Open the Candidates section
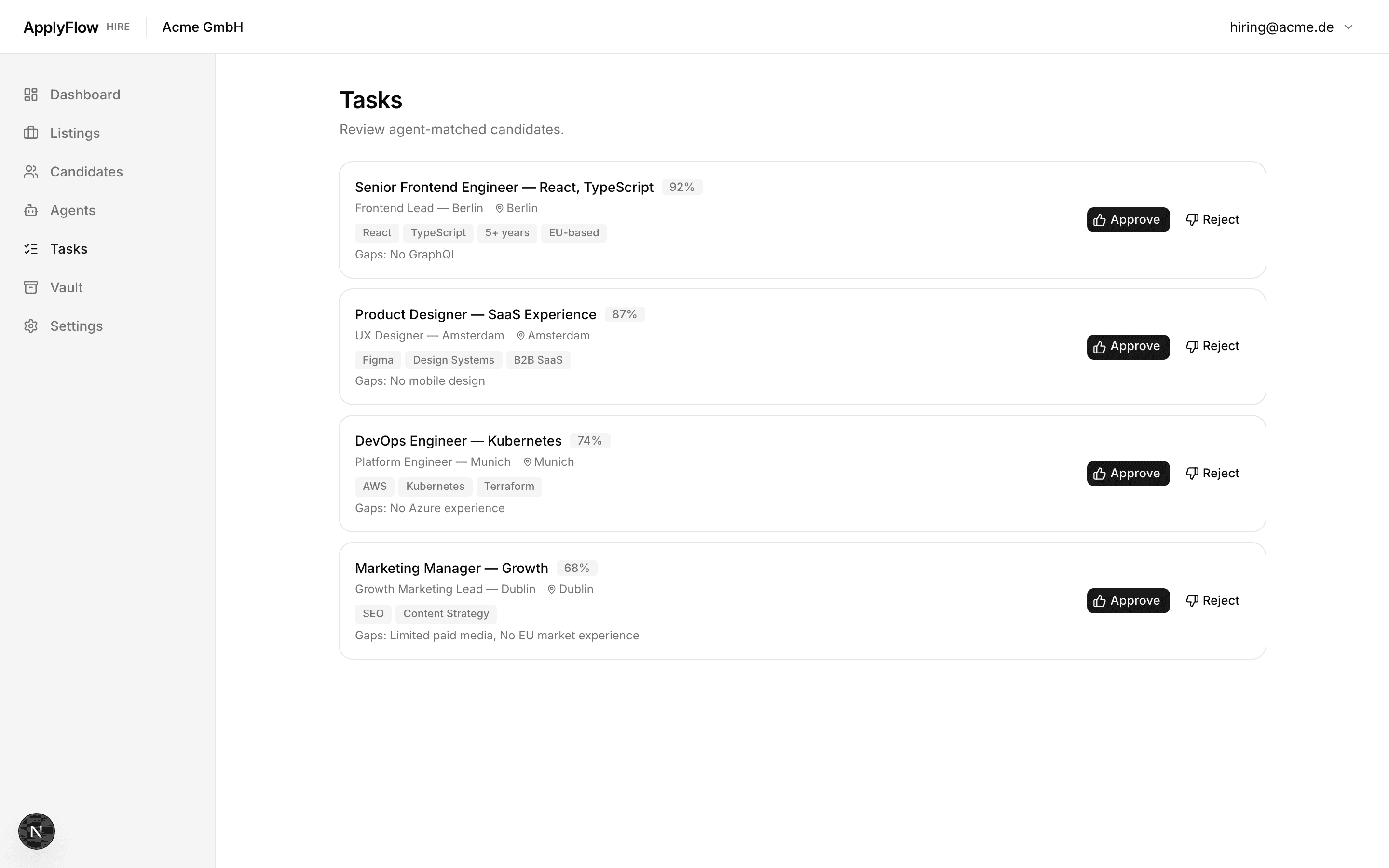Screen dimensions: 1389x868 coord(86,171)
